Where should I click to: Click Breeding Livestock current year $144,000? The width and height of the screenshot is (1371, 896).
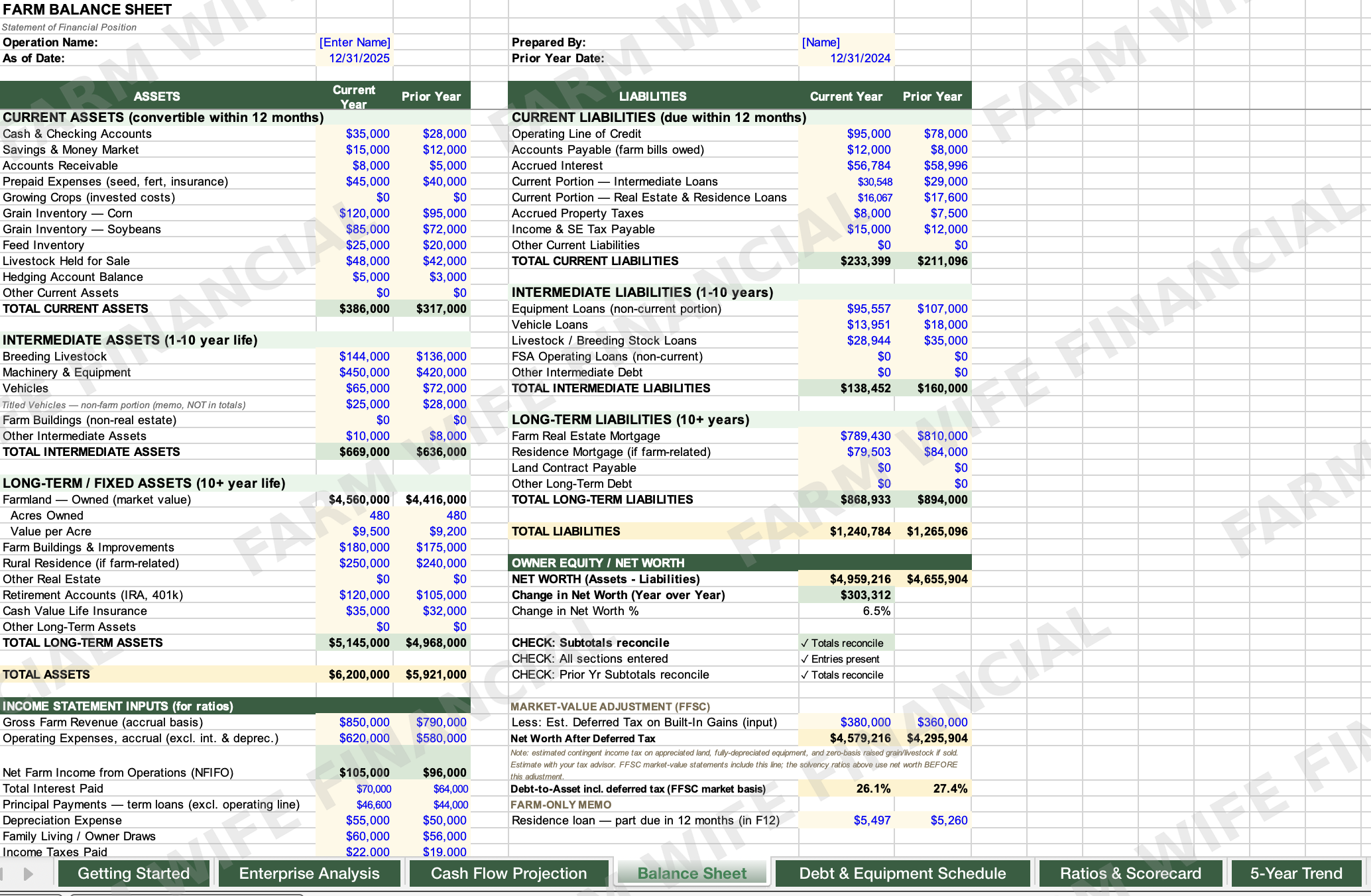pyautogui.click(x=355, y=357)
